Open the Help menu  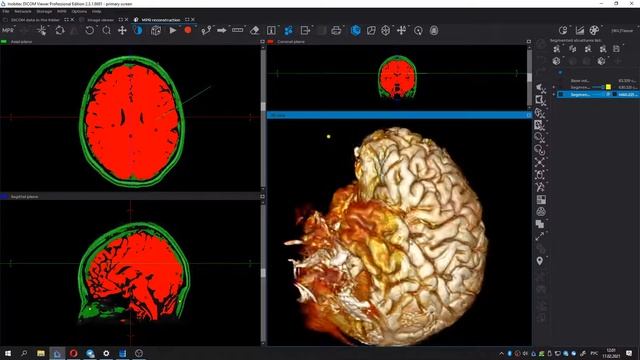[96, 11]
